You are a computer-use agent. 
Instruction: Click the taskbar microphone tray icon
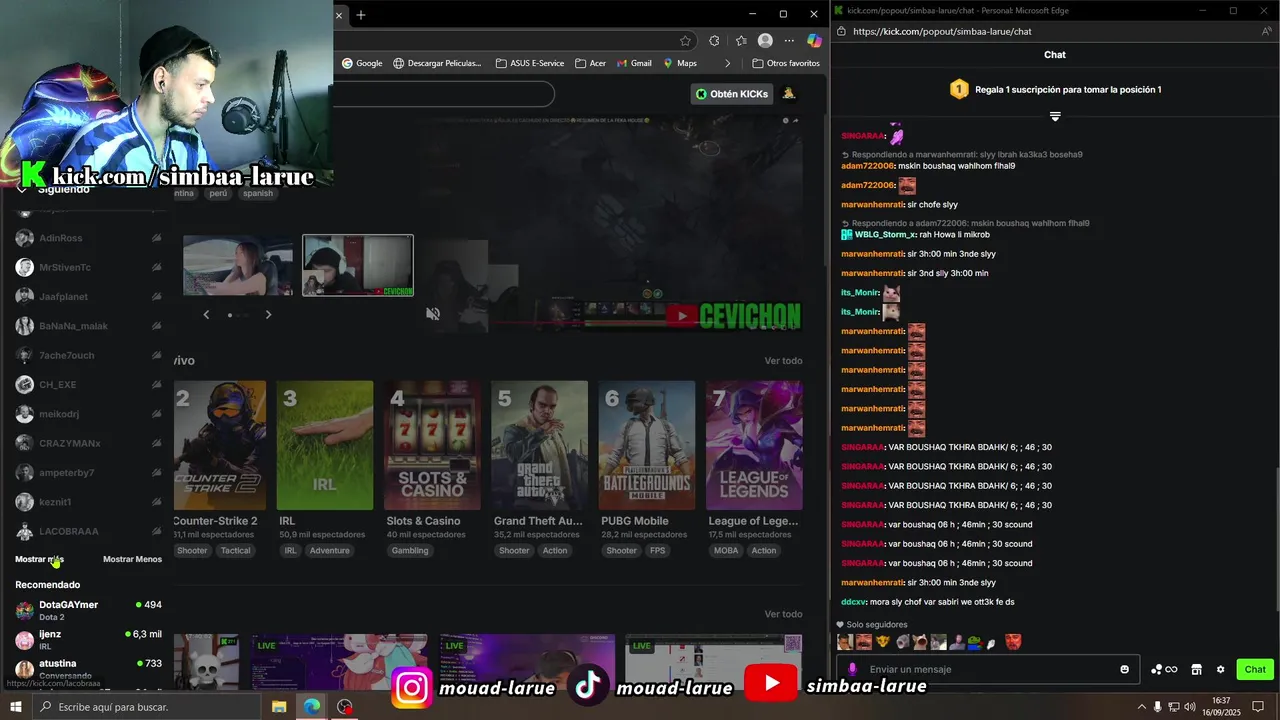coord(1158,707)
